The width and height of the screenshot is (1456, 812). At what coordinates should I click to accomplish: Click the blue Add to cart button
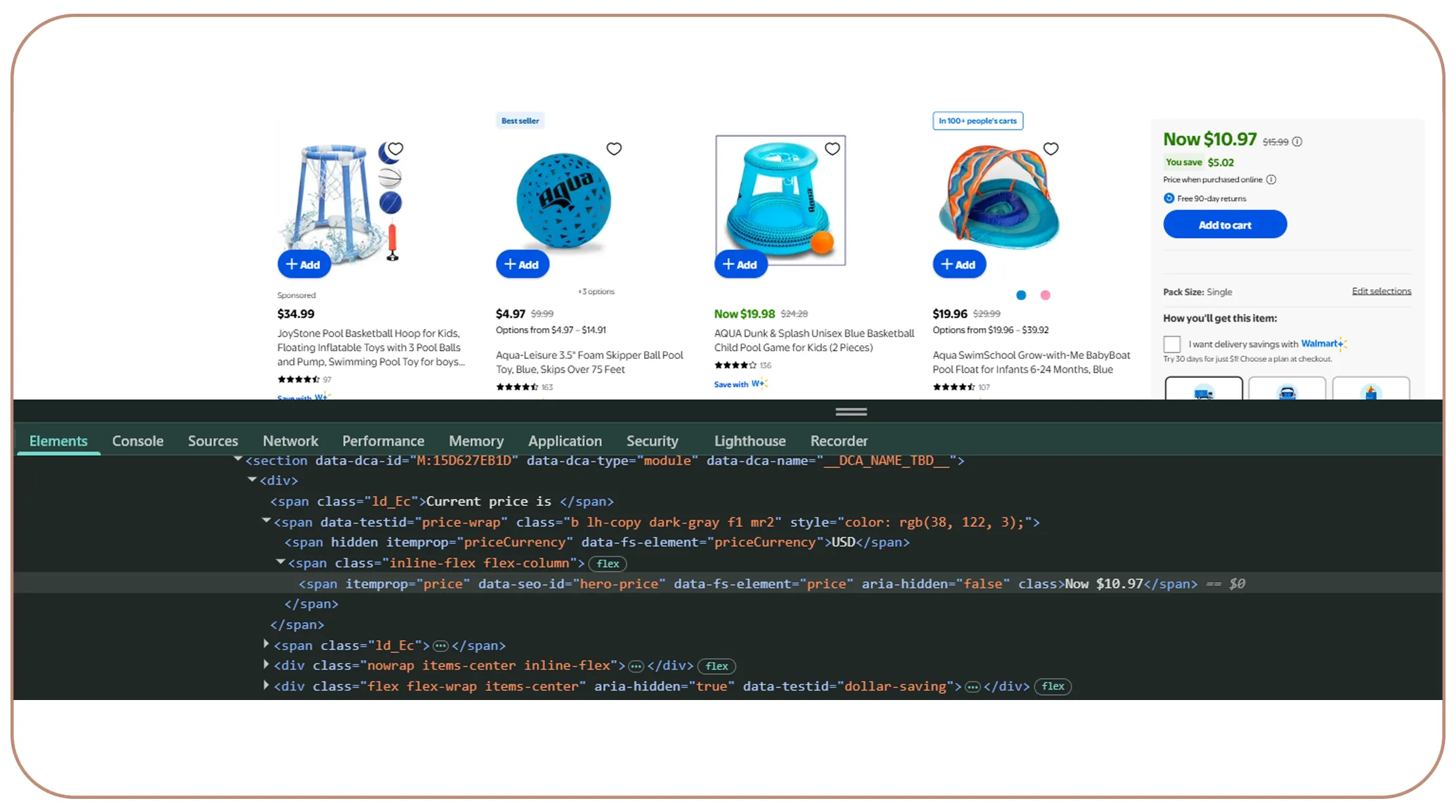pyautogui.click(x=1225, y=225)
